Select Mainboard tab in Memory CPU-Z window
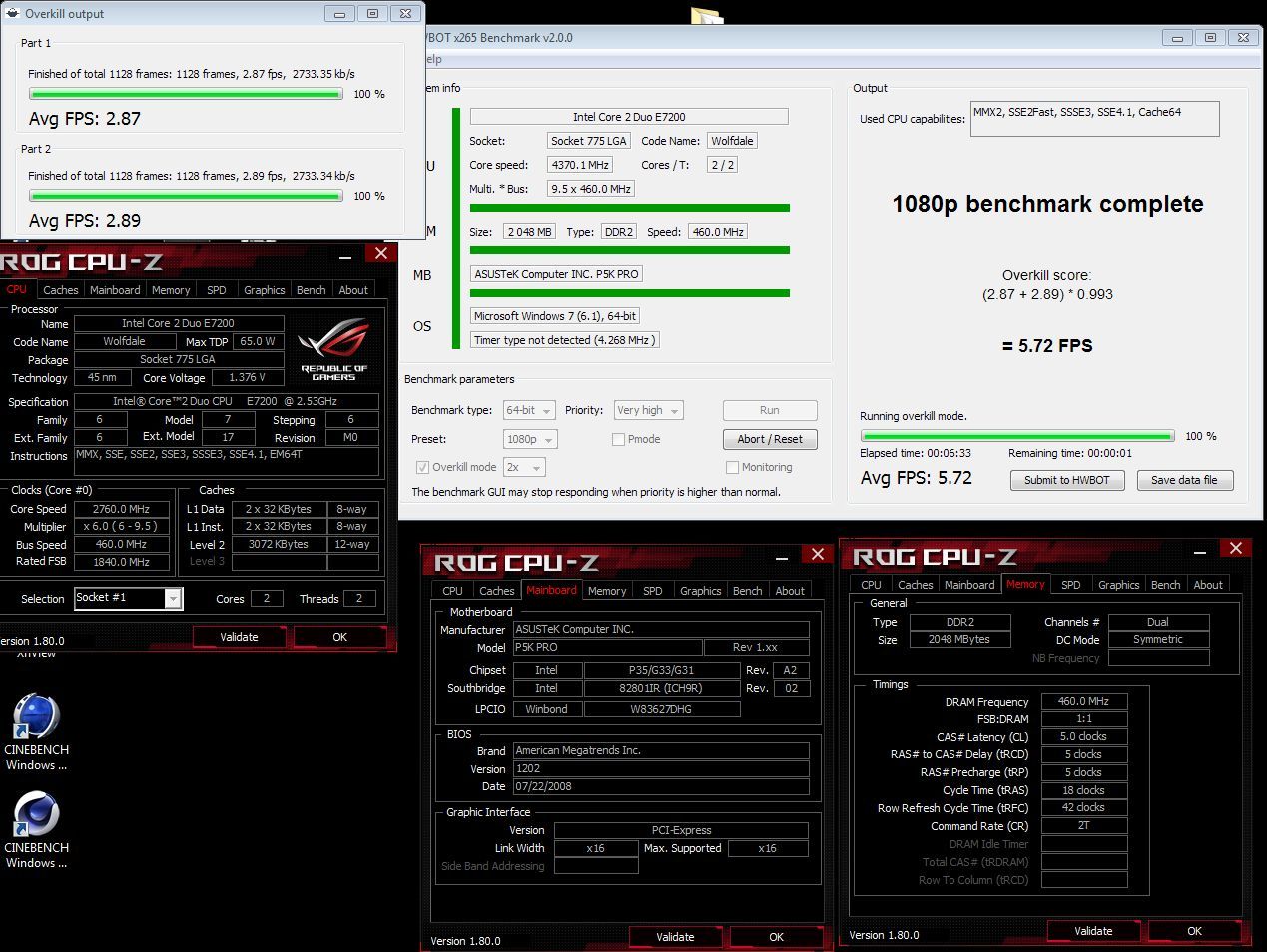Screen dimensions: 1267x952 [x=969, y=585]
